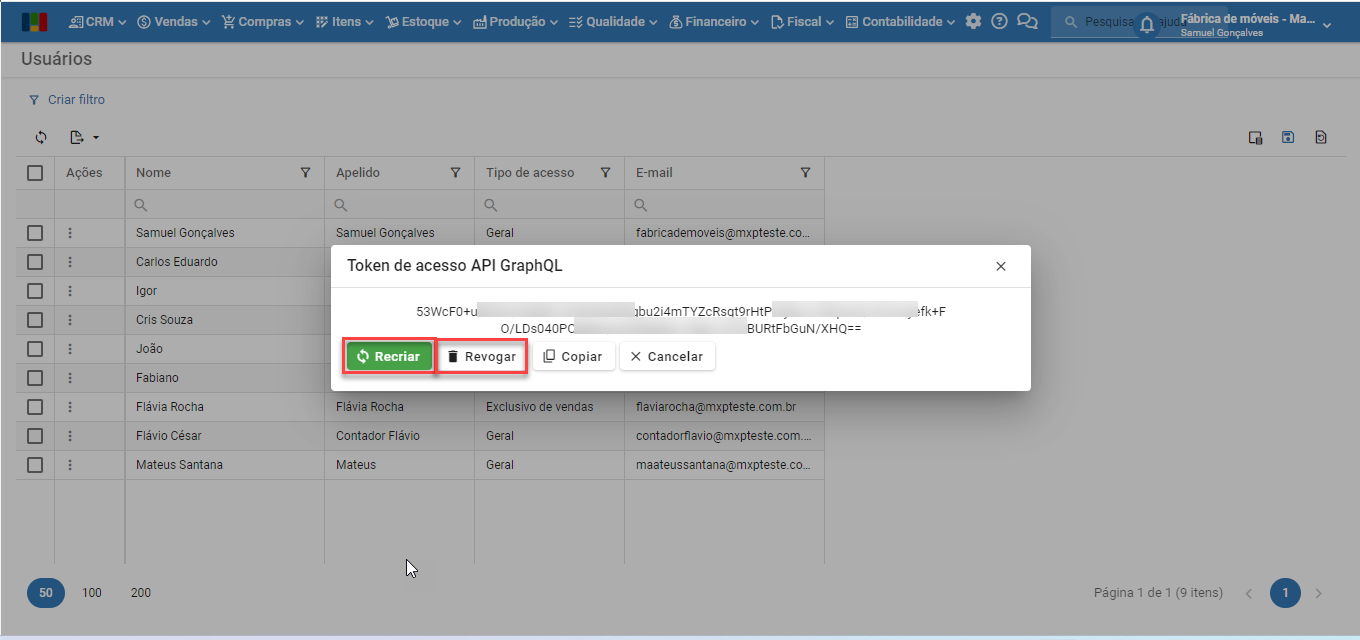Image resolution: width=1360 pixels, height=640 pixels.
Task: Expand the Estoque menu
Action: [x=423, y=21]
